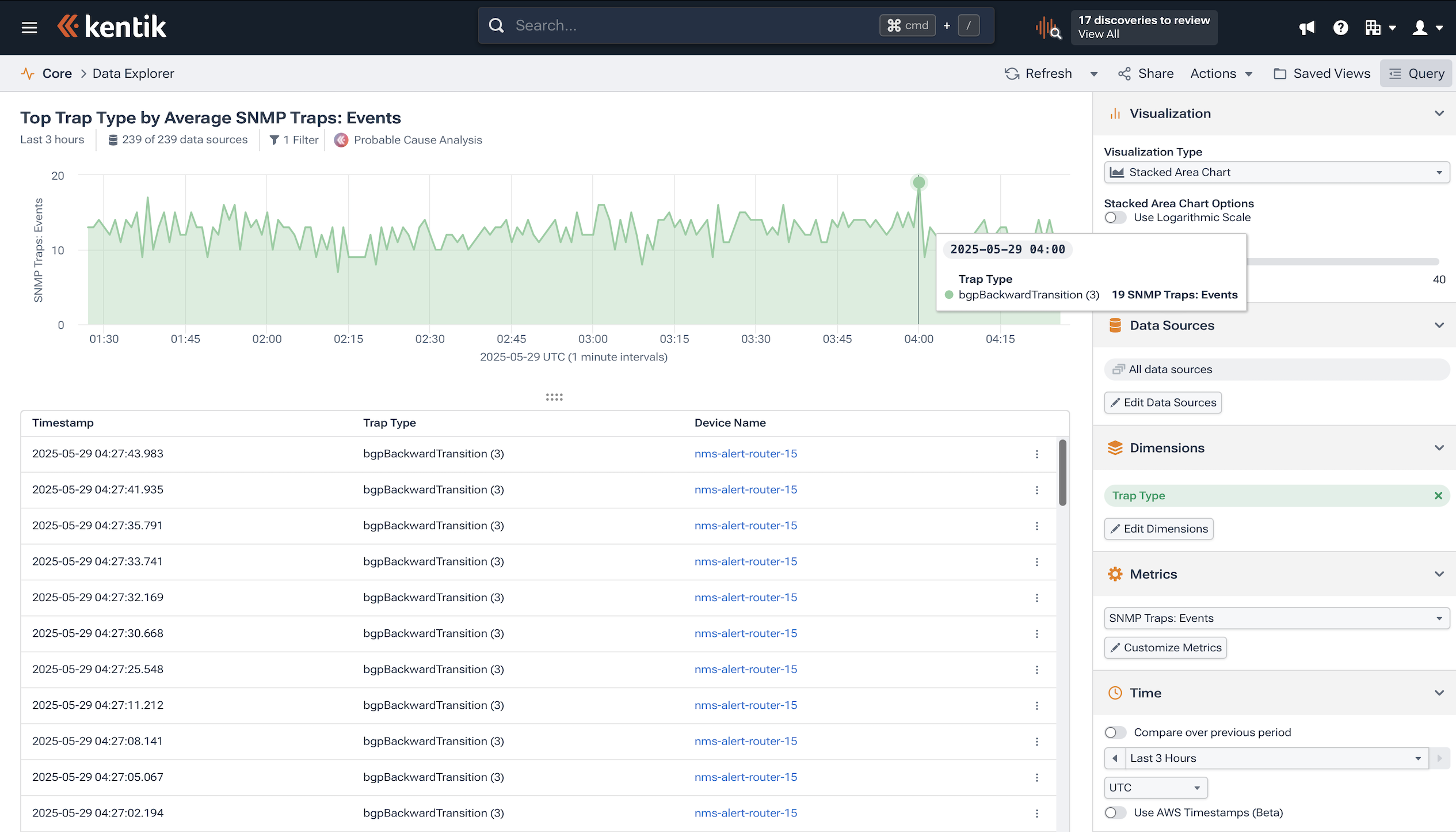Screen dimensions: 1456x832
Task: Click the Share nodes icon
Action: click(1124, 74)
